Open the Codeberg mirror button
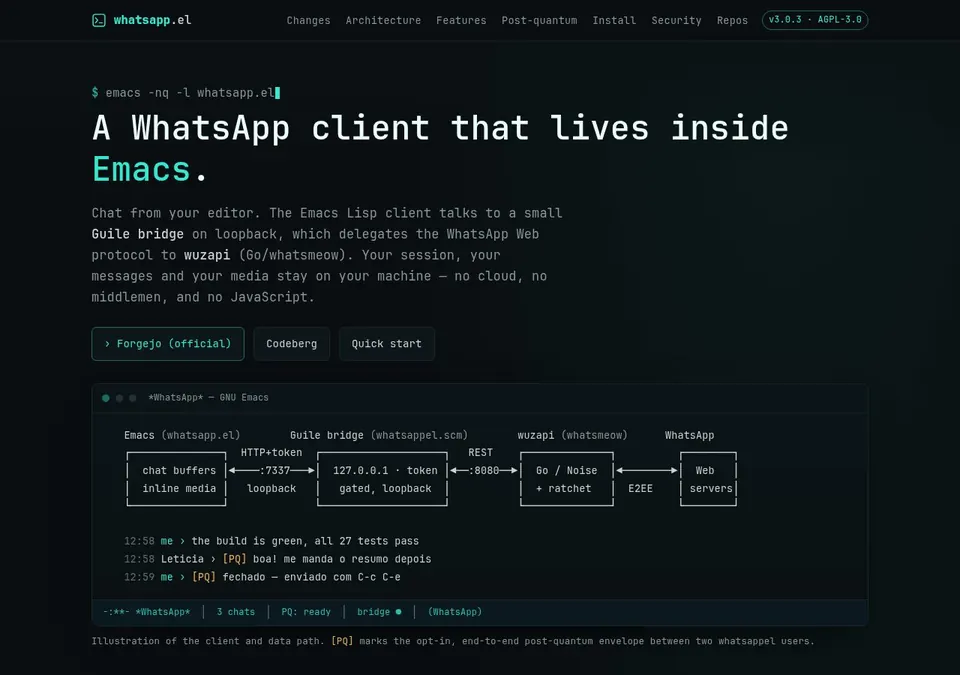 (291, 344)
